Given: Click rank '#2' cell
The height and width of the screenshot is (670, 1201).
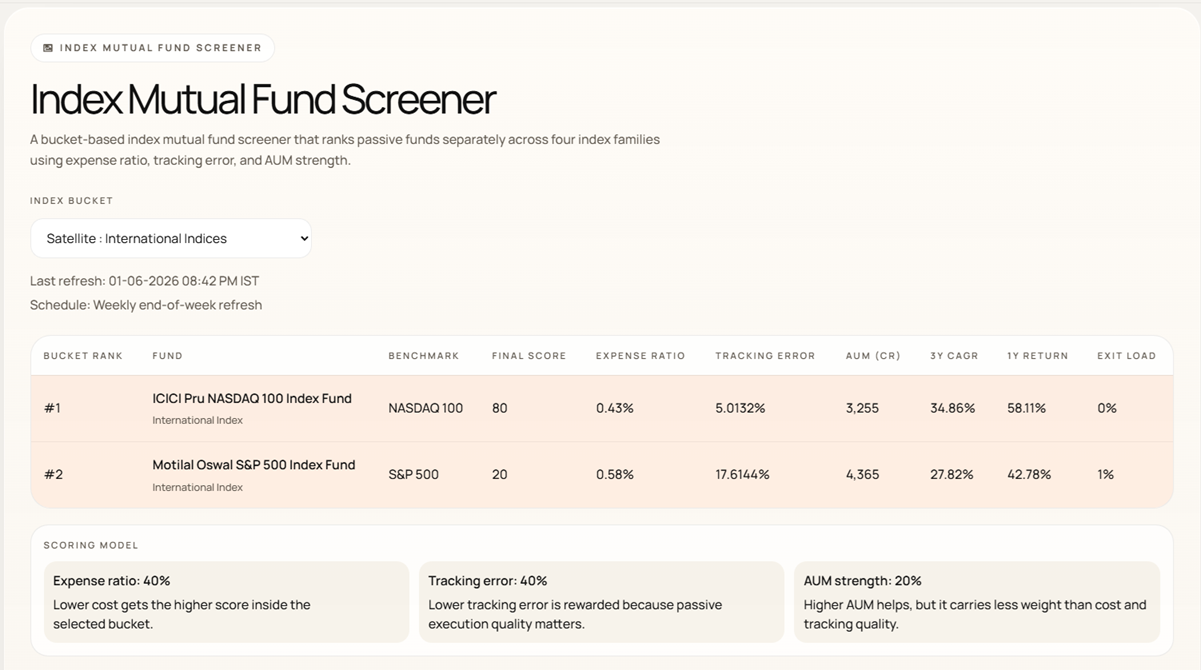Looking at the screenshot, I should [x=54, y=475].
